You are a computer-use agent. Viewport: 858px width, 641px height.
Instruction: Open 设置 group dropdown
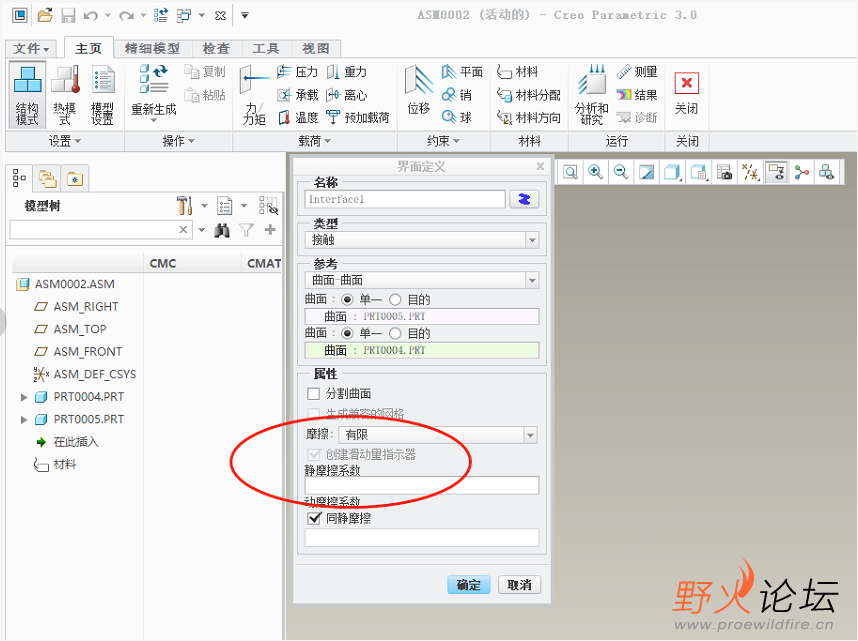click(65, 141)
